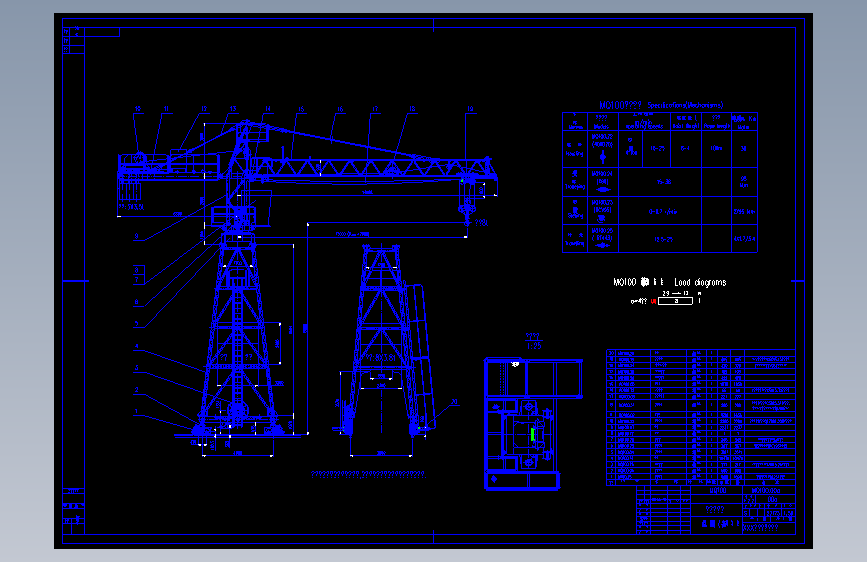Select balloon number 14 label
Screen dimensions: 867x562
[268, 109]
